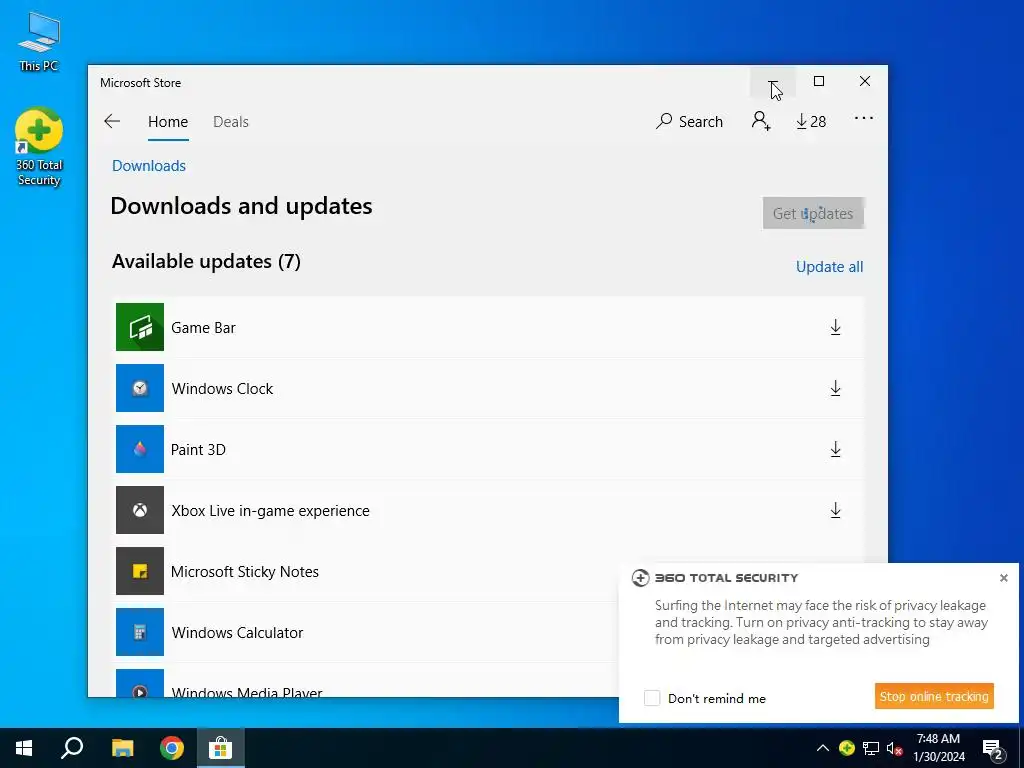Click the Windows Media Player icon
The image size is (1024, 768).
pyautogui.click(x=140, y=683)
